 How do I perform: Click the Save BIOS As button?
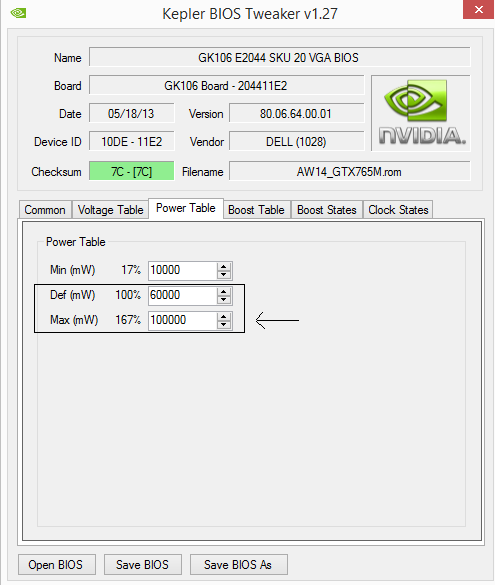238,564
